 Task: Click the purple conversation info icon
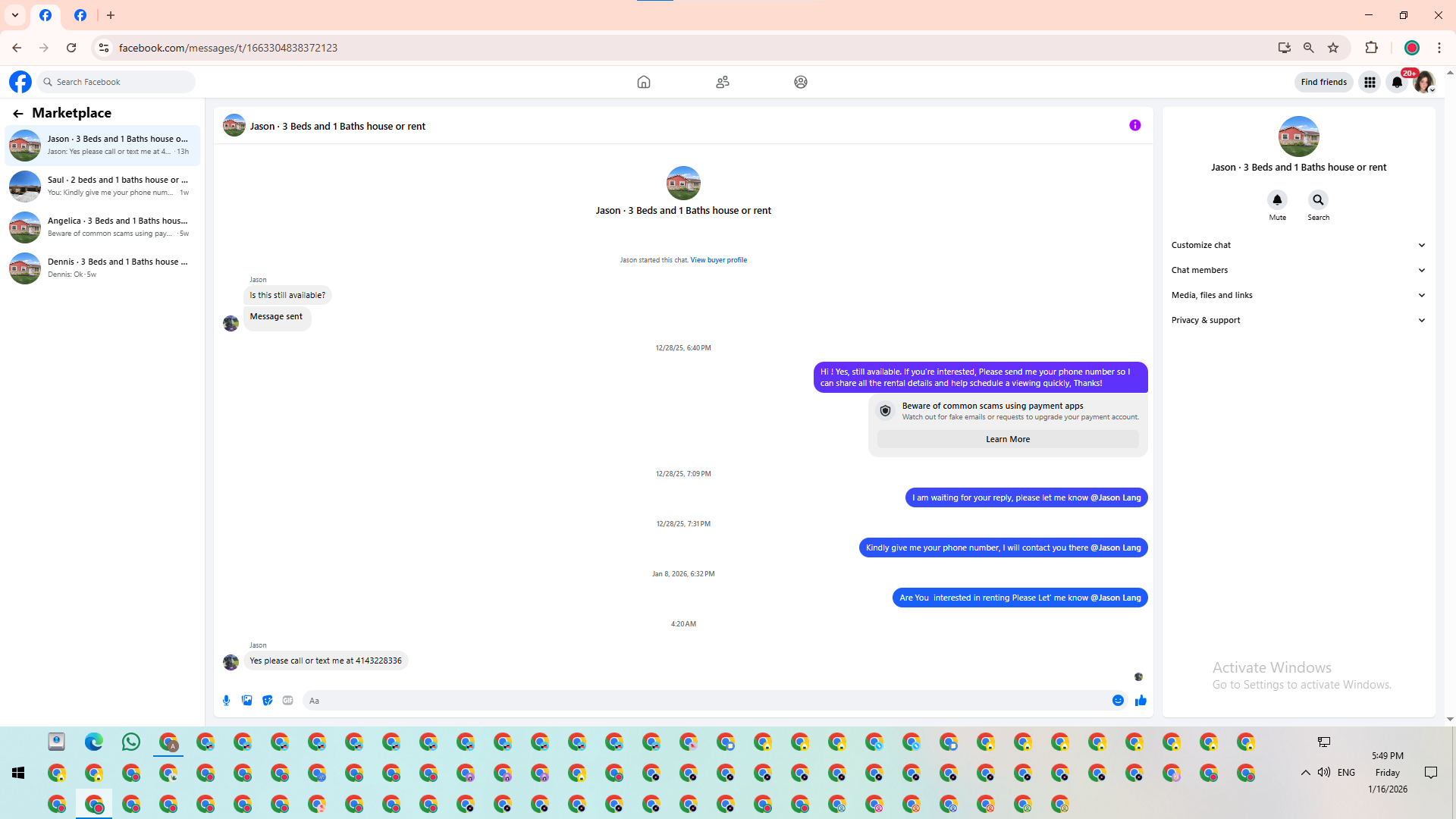[x=1134, y=126]
